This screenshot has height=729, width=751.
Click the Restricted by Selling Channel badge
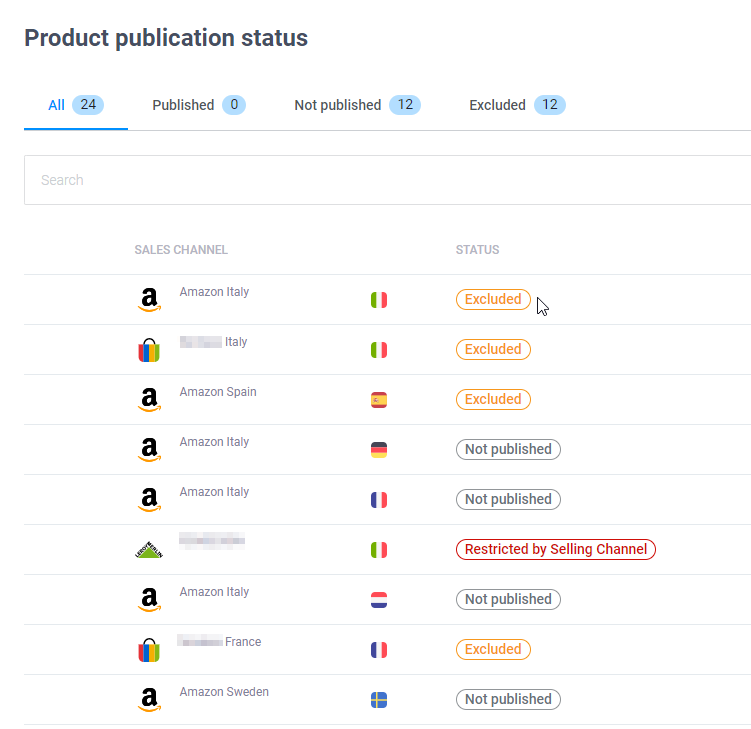[555, 549]
